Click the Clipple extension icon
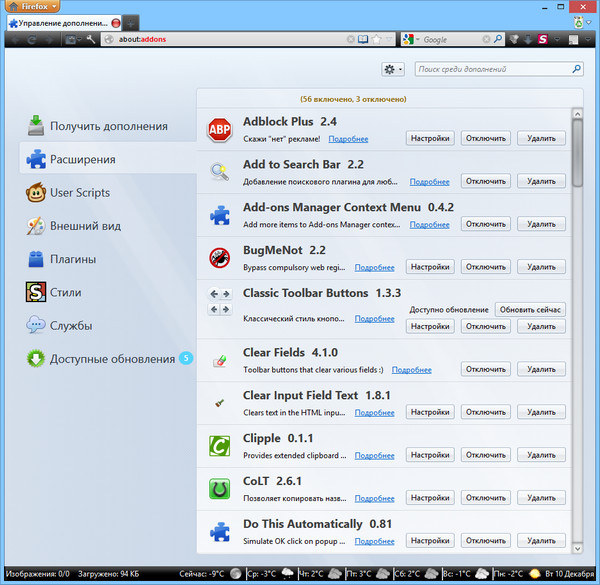Viewport: 600px width, 585px height. [219, 445]
